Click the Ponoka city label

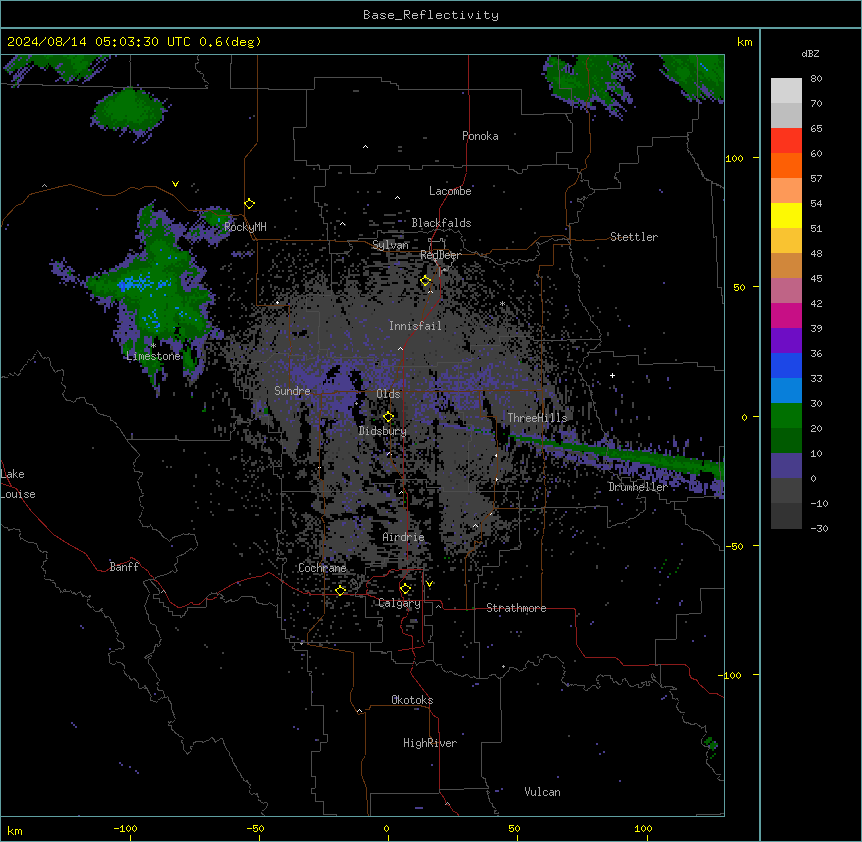click(x=480, y=136)
